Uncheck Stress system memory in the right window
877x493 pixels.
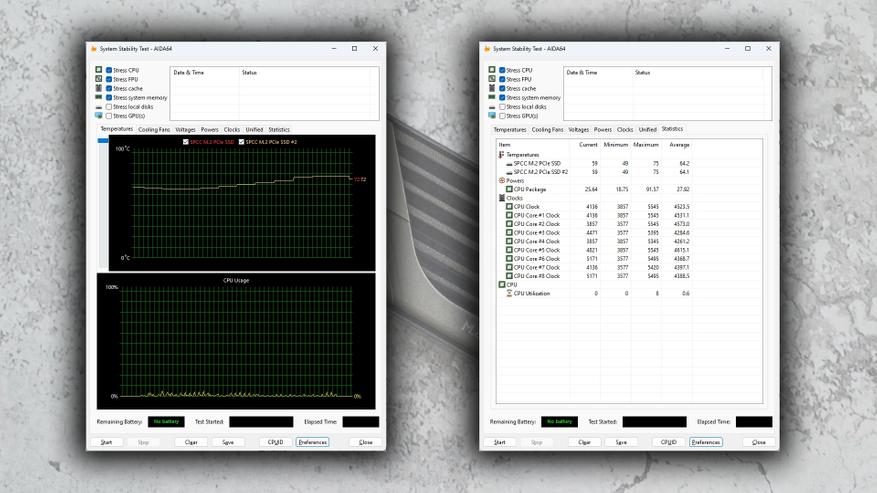point(502,98)
